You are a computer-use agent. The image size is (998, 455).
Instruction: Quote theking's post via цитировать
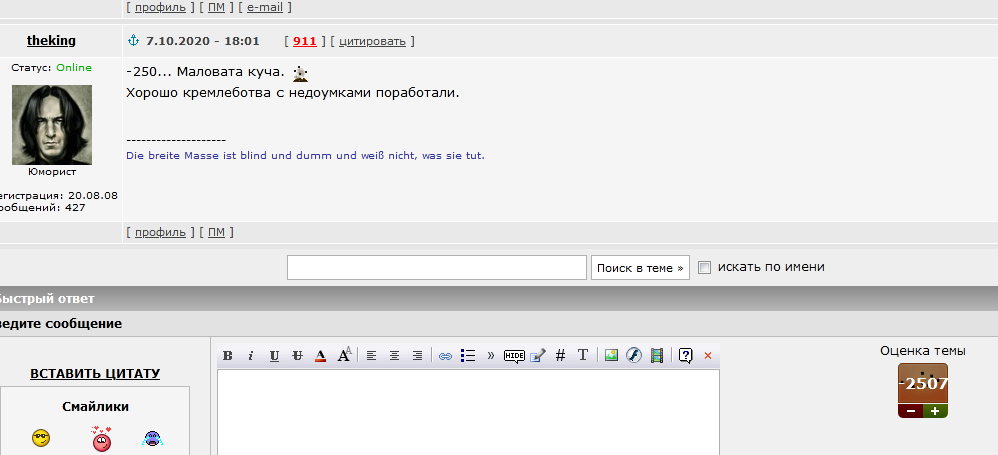point(372,41)
